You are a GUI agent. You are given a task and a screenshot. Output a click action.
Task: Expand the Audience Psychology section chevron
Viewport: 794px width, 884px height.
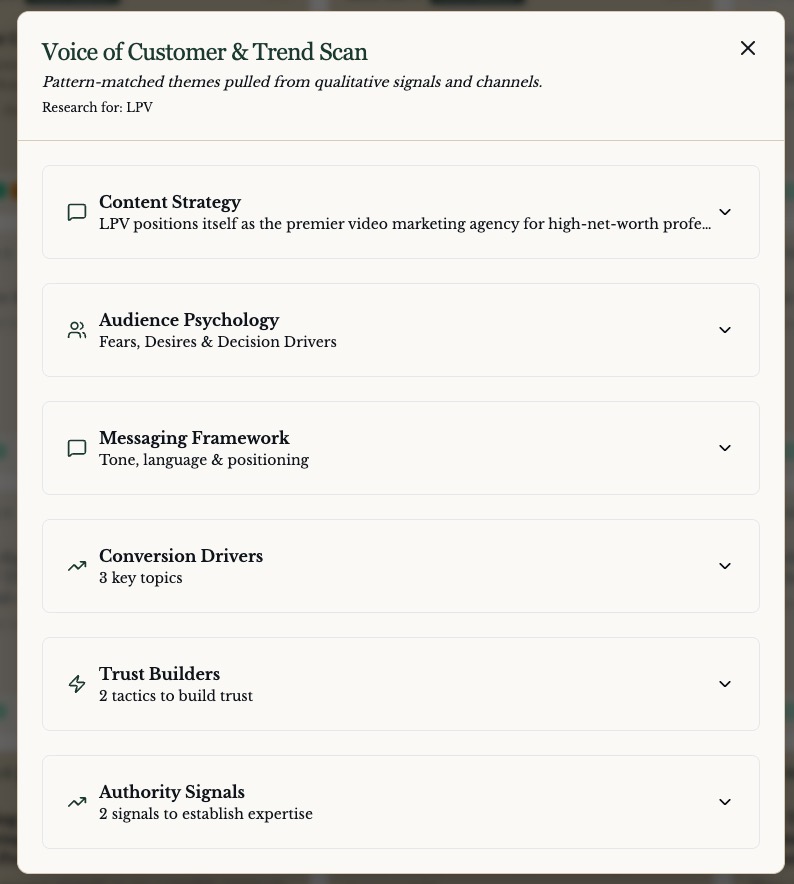[x=725, y=330]
